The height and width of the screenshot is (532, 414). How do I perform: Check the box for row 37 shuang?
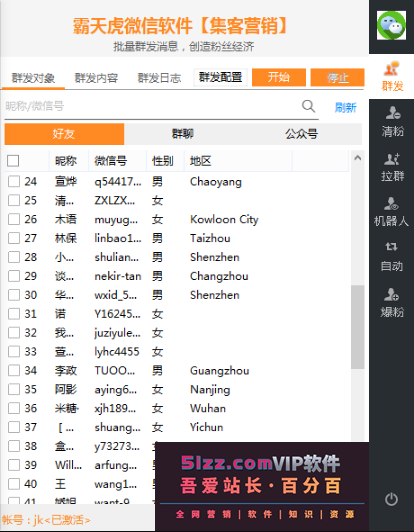tap(14, 427)
